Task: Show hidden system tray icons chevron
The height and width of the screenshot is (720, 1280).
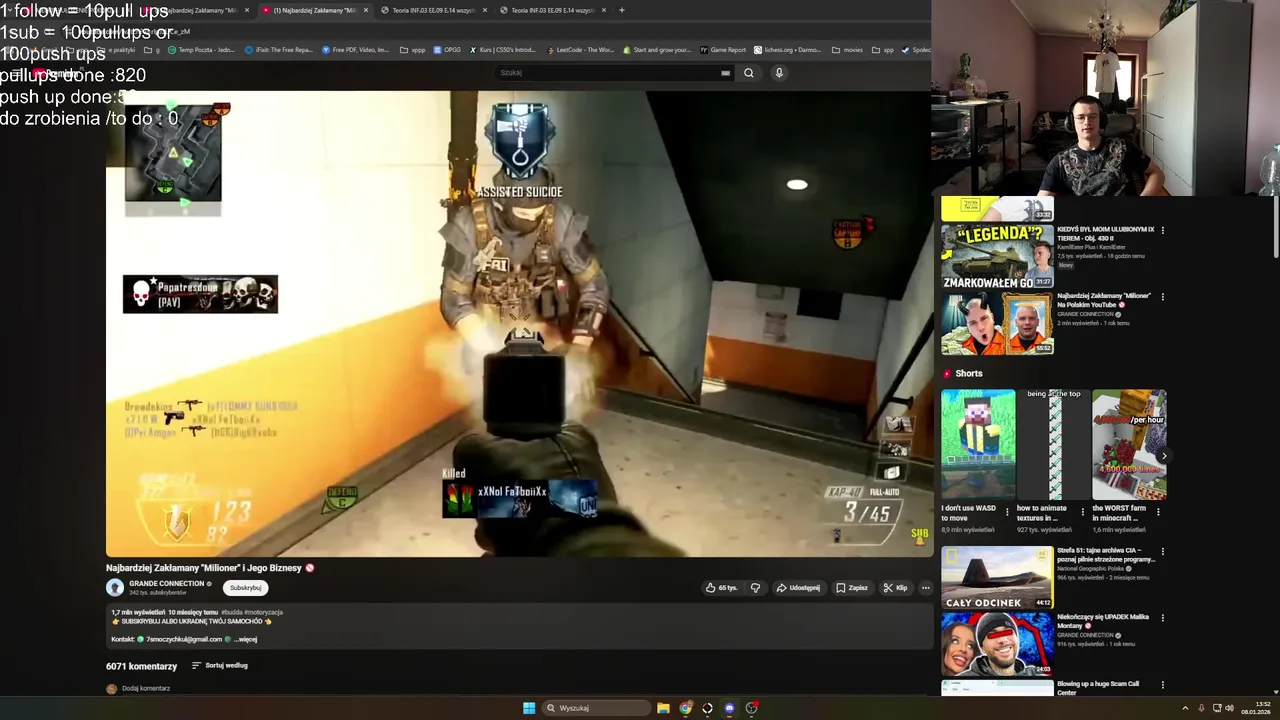Action: click(x=1185, y=708)
